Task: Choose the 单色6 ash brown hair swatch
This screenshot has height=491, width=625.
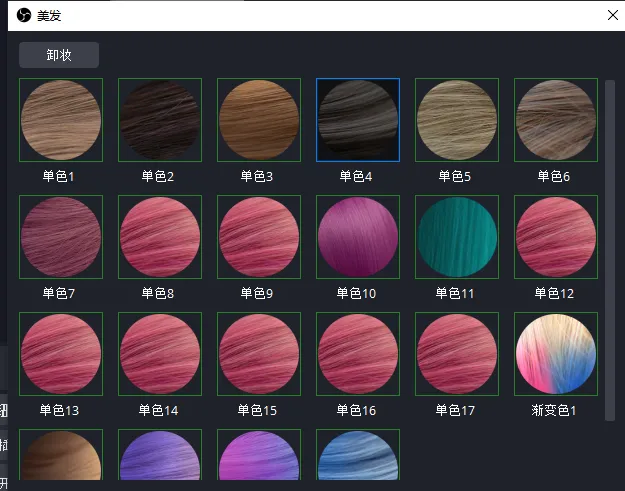Action: [x=556, y=120]
